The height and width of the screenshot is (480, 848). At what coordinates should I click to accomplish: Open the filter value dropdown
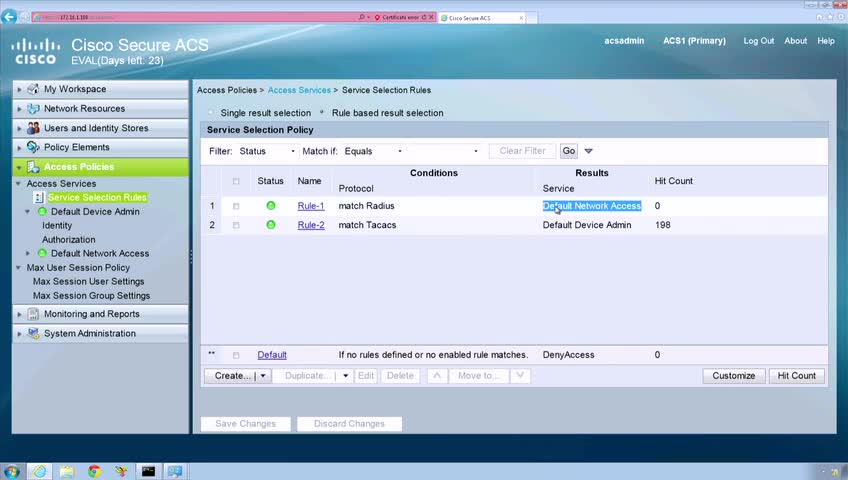(x=445, y=151)
